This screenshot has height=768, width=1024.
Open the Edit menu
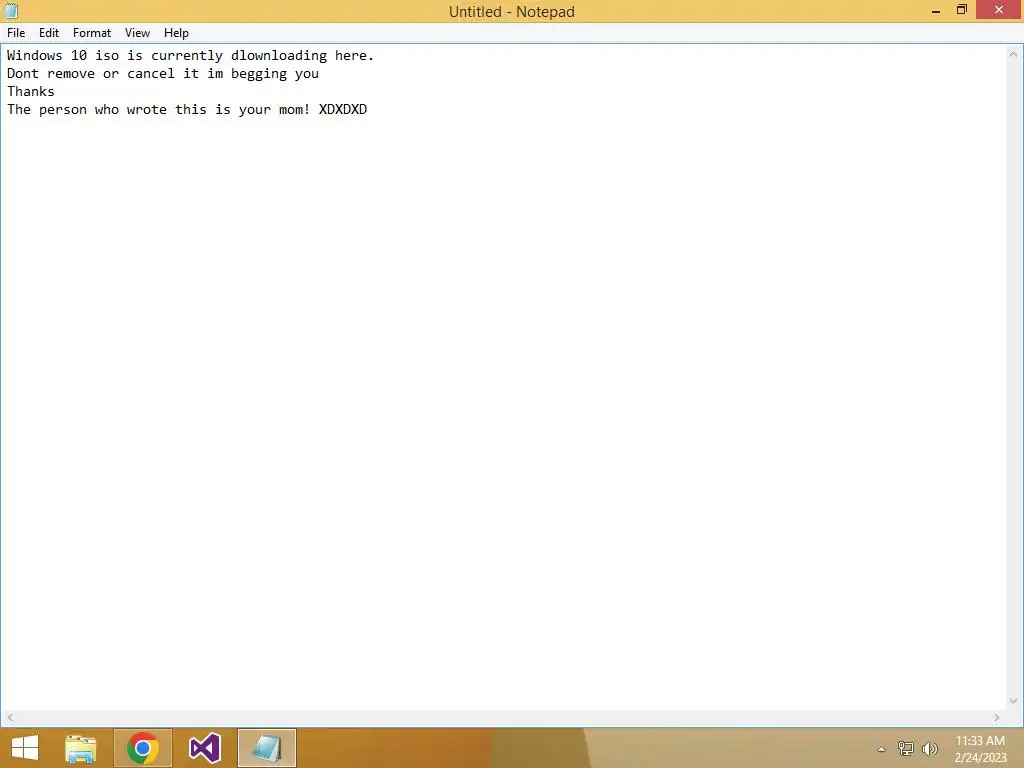pyautogui.click(x=49, y=33)
